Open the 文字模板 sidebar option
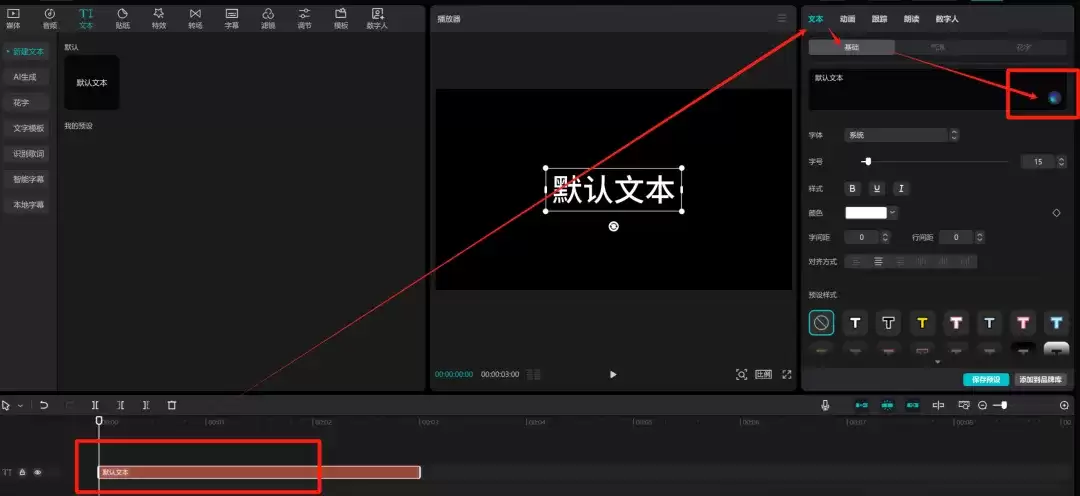The width and height of the screenshot is (1080, 496). click(x=28, y=128)
